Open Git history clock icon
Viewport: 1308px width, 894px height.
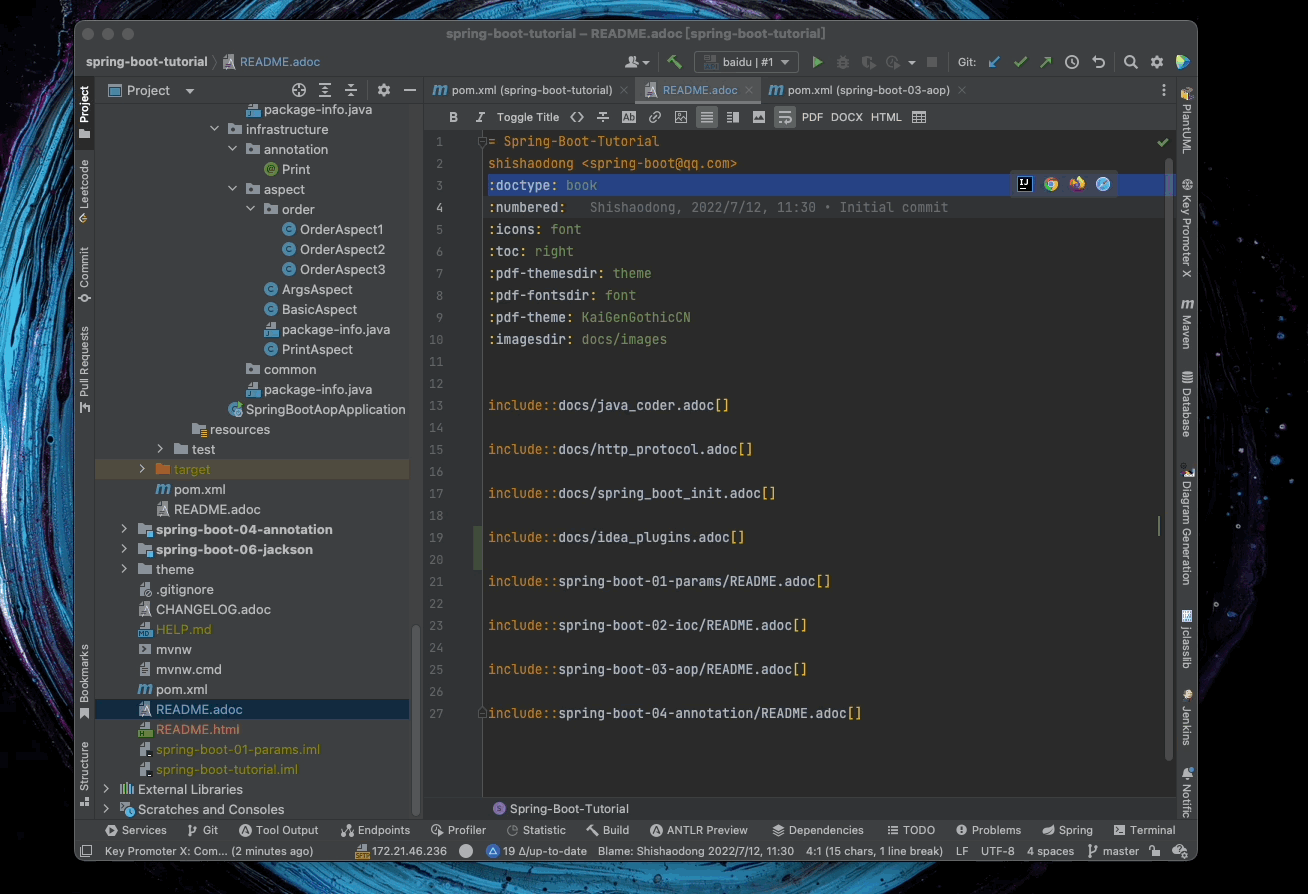pos(1072,62)
